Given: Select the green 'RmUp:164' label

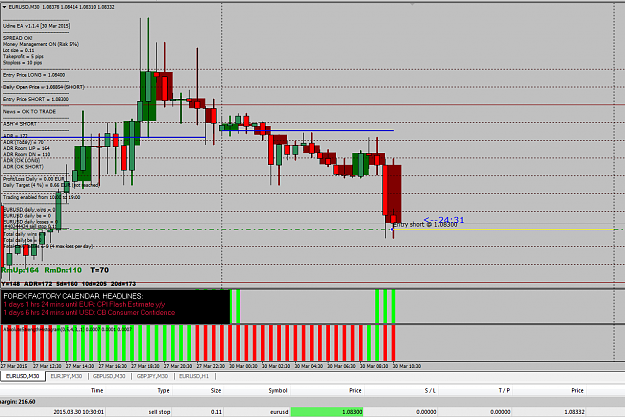Looking at the screenshot, I should coord(20,270).
